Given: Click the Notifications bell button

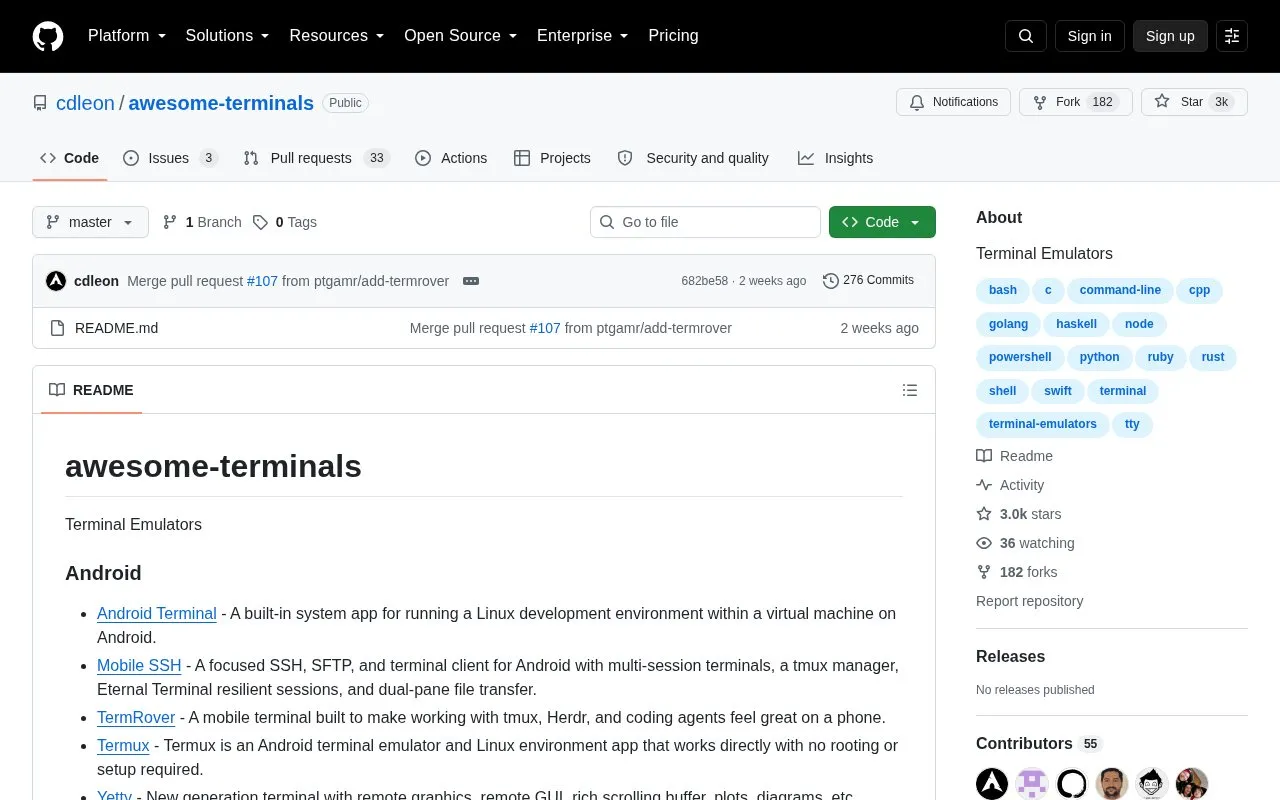Looking at the screenshot, I should click(x=954, y=102).
